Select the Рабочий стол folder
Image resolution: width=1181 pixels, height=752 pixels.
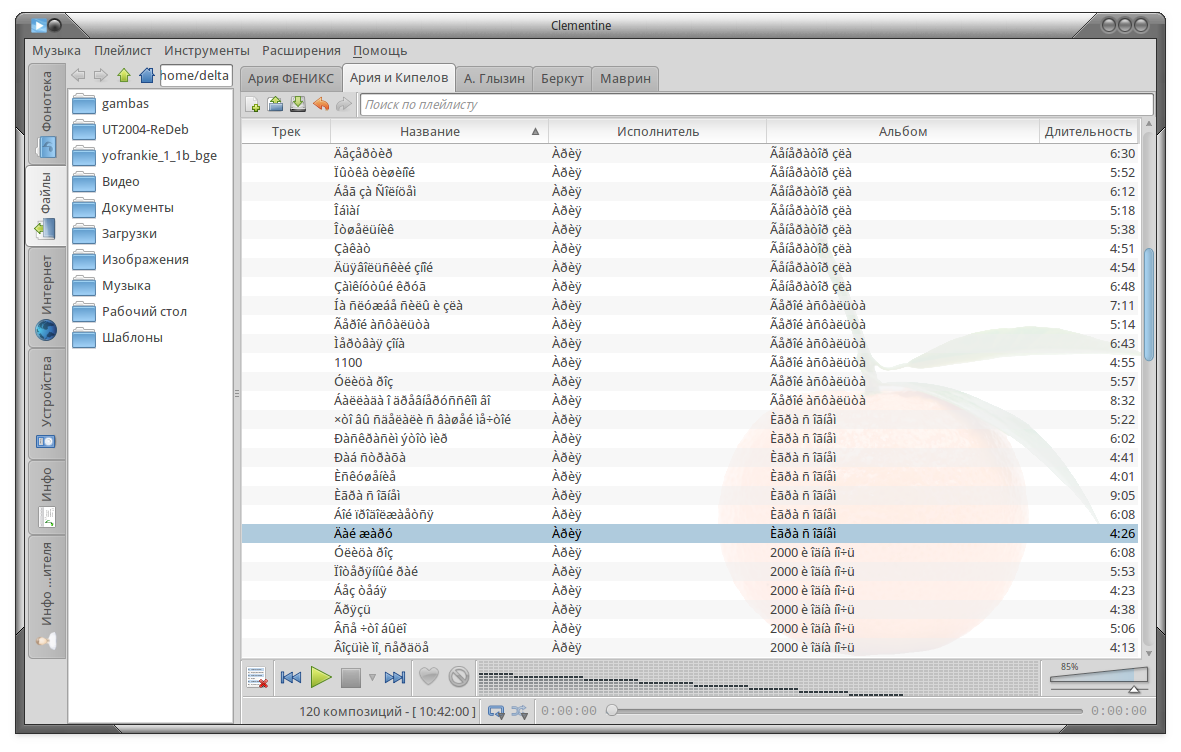tap(151, 312)
